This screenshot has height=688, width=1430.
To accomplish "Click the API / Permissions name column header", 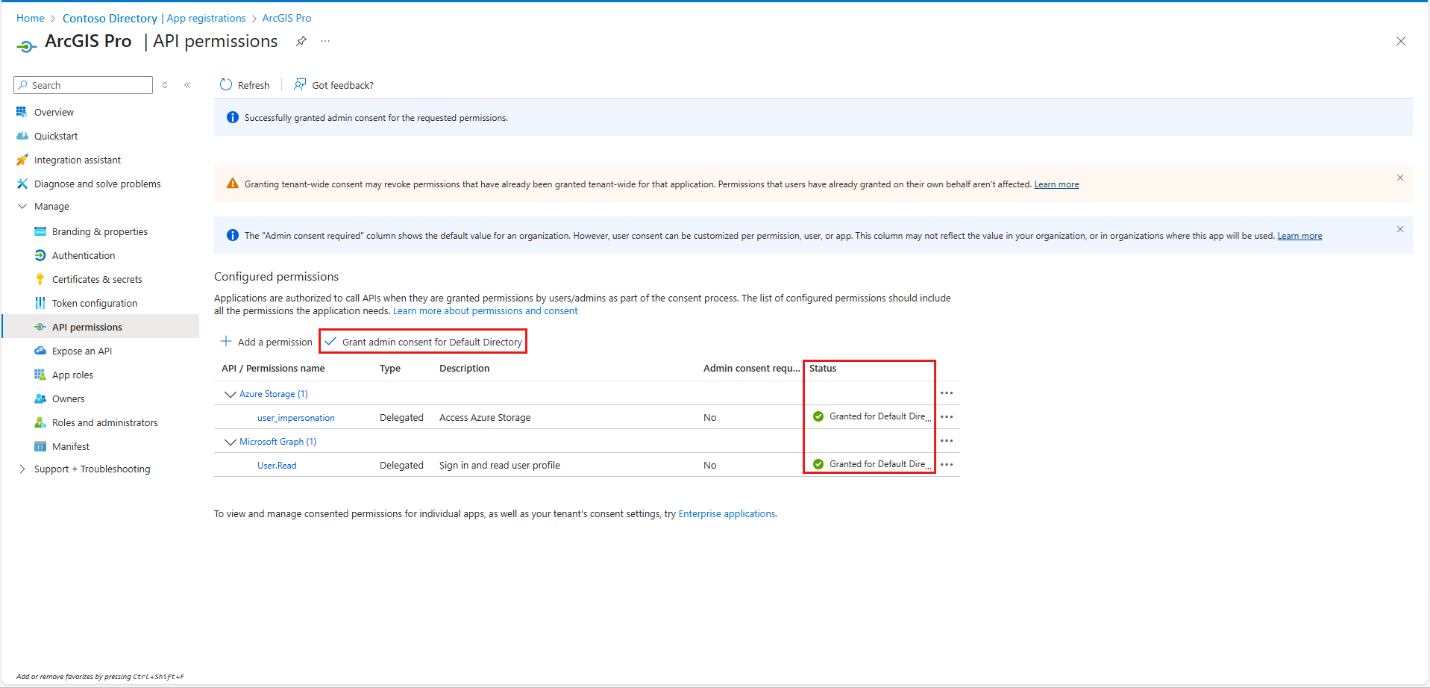I will [x=273, y=369].
